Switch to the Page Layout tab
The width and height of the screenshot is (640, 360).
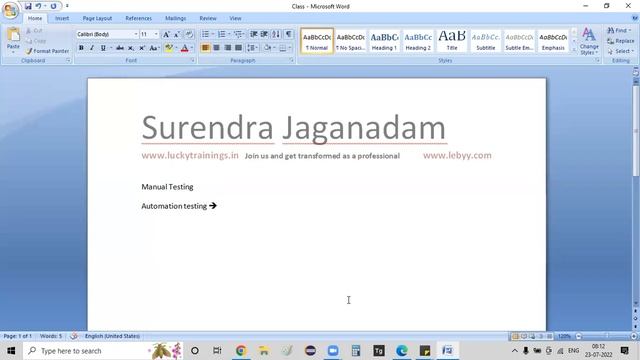pyautogui.click(x=97, y=18)
